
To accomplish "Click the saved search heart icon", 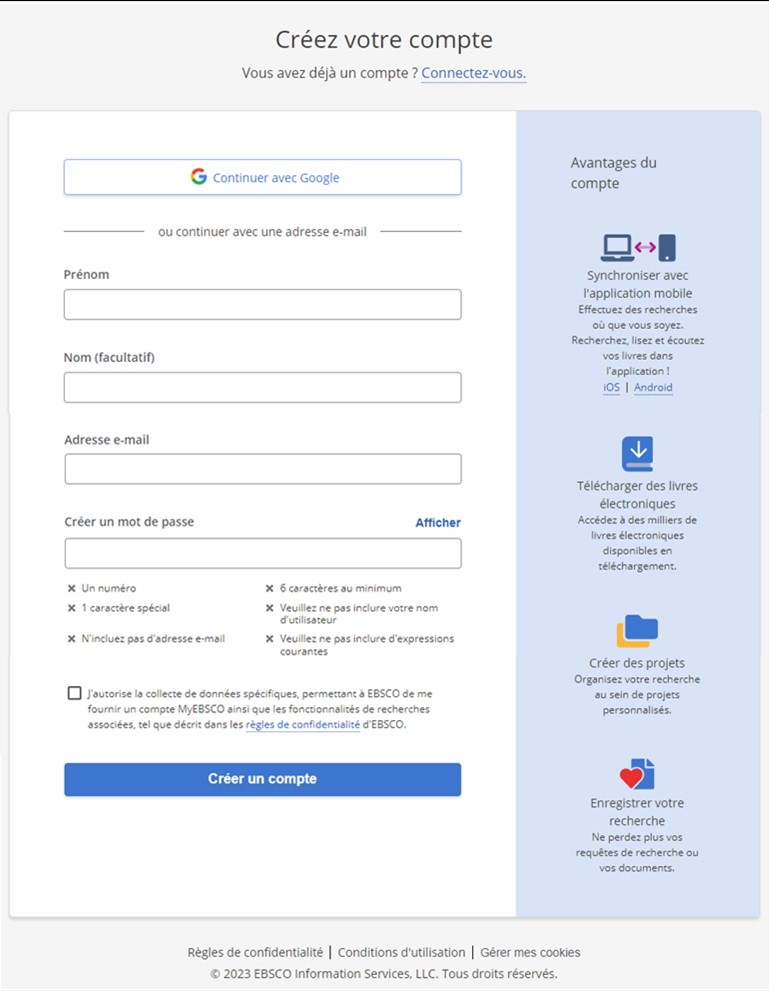I will pos(637,775).
